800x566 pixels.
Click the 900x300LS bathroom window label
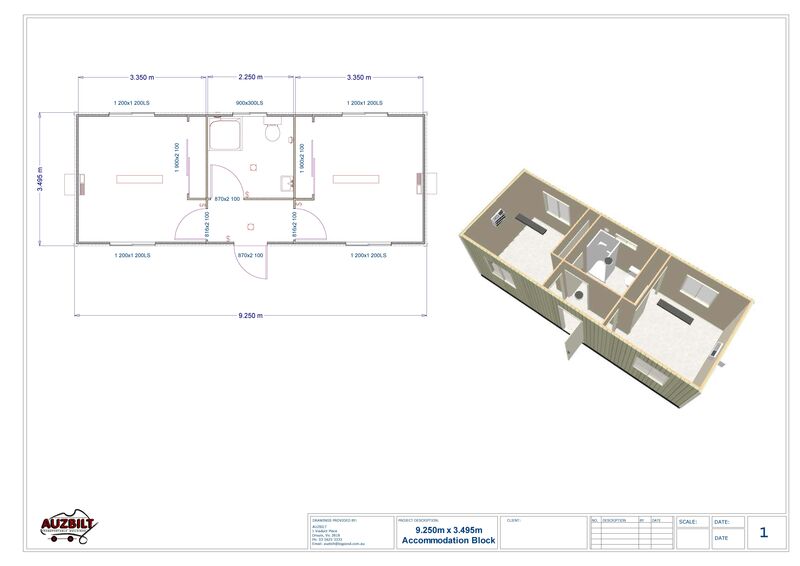click(x=249, y=103)
